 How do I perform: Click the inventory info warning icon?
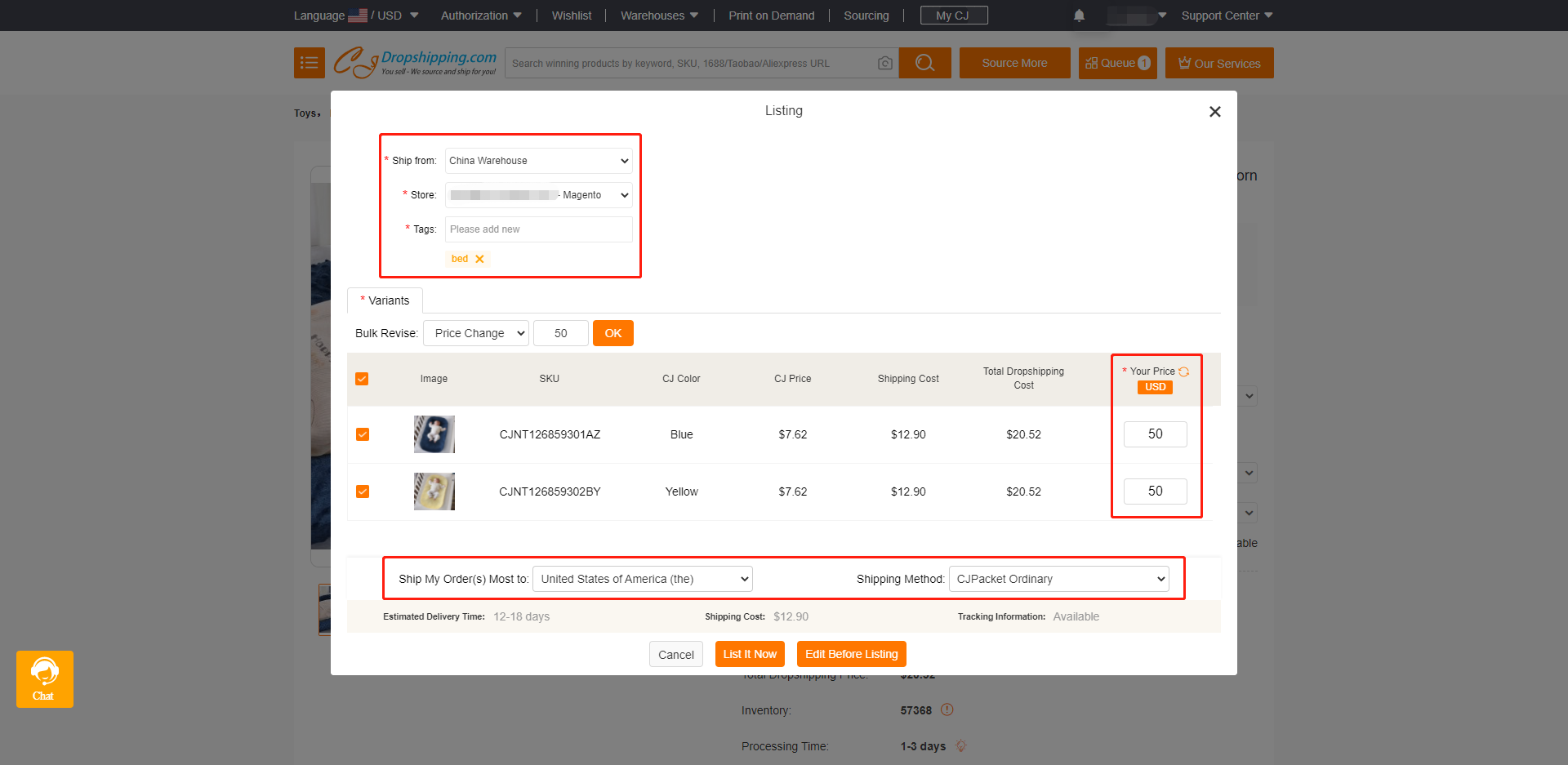click(947, 709)
